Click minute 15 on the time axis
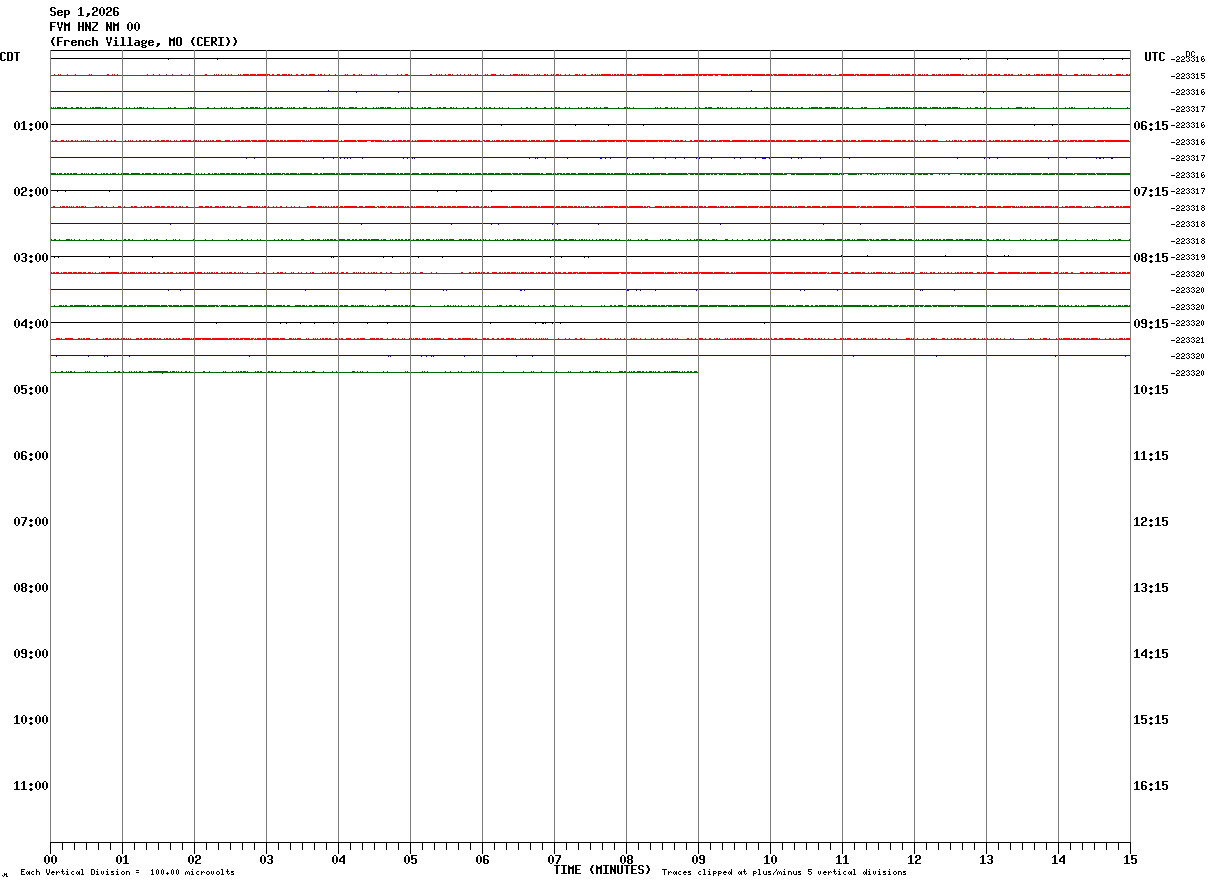The image size is (1210, 886). coord(1130,860)
